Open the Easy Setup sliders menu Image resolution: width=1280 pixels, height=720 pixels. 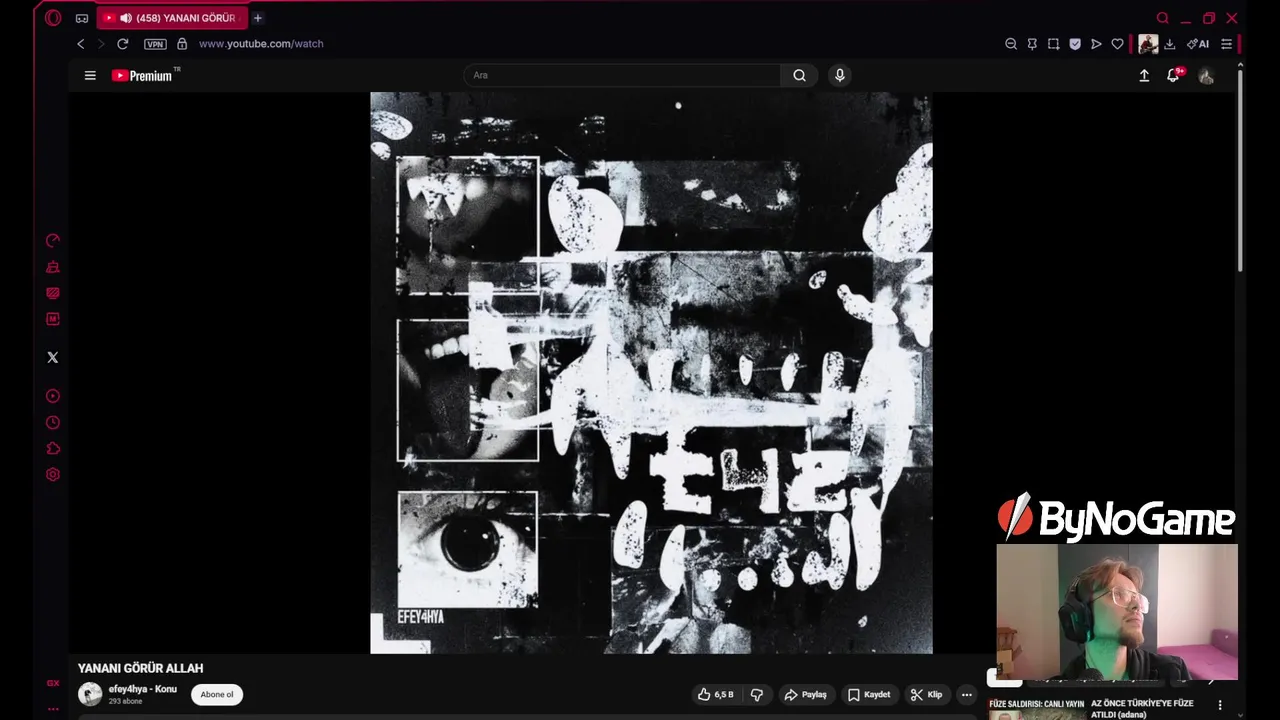1226,44
